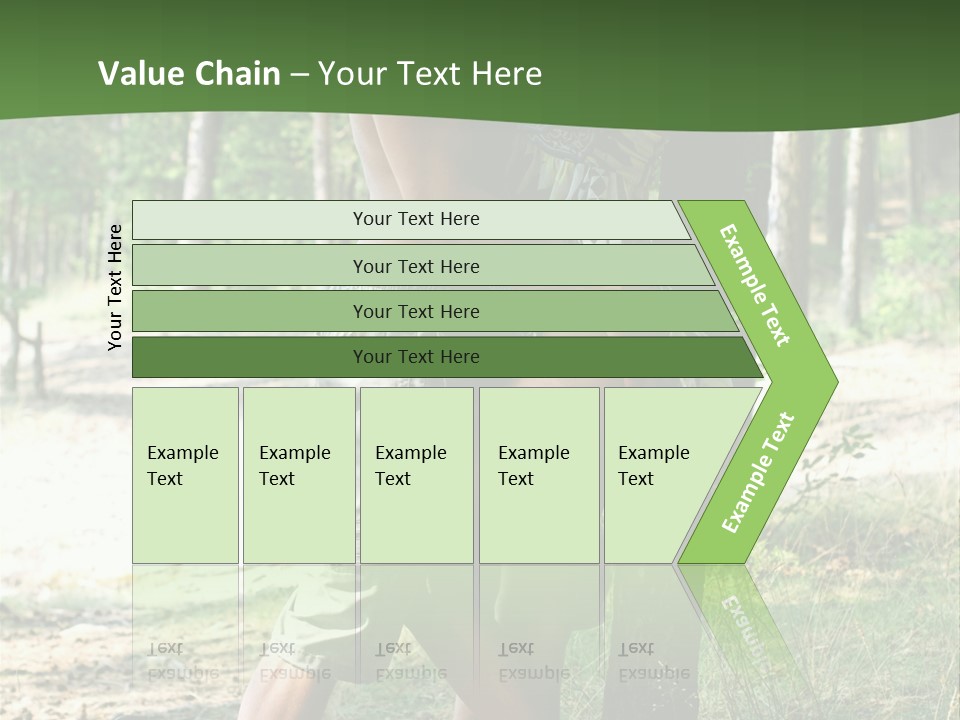
Task: Select the second "Your Text Here" bar
Action: 416,266
